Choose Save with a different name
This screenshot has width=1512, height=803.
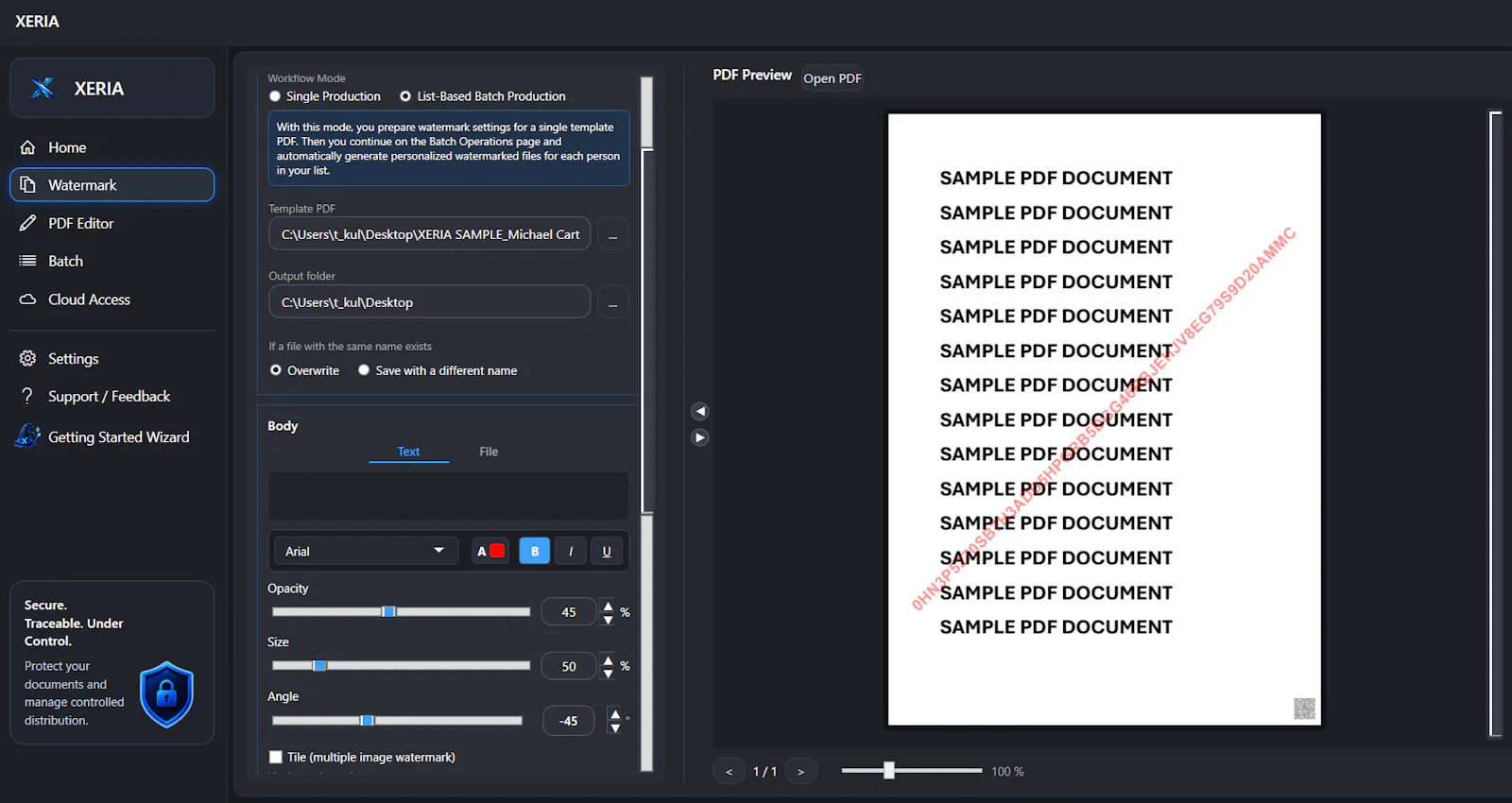pos(438,370)
